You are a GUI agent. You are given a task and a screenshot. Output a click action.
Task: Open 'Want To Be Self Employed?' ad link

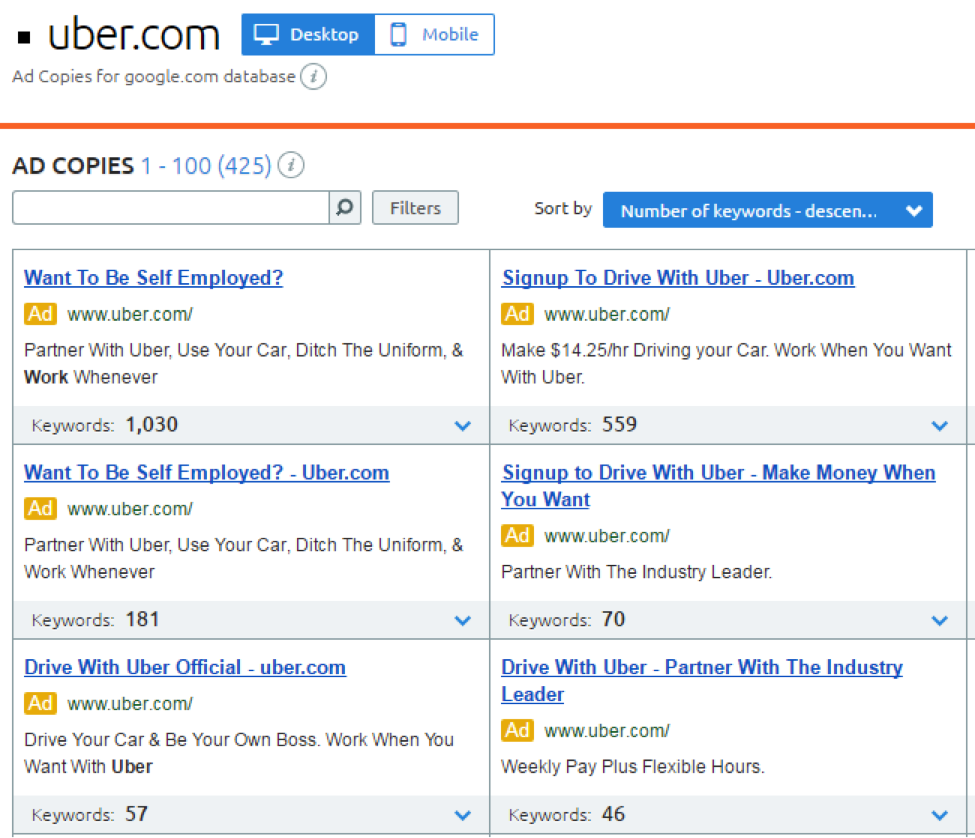pyautogui.click(x=154, y=277)
